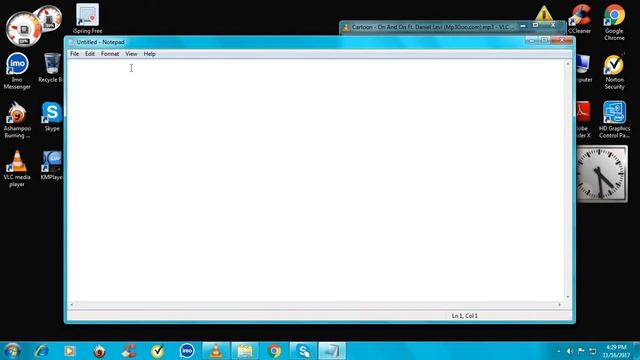Viewport: 640px width, 360px height.
Task: Select the Computer desktop icon
Action: tap(584, 68)
